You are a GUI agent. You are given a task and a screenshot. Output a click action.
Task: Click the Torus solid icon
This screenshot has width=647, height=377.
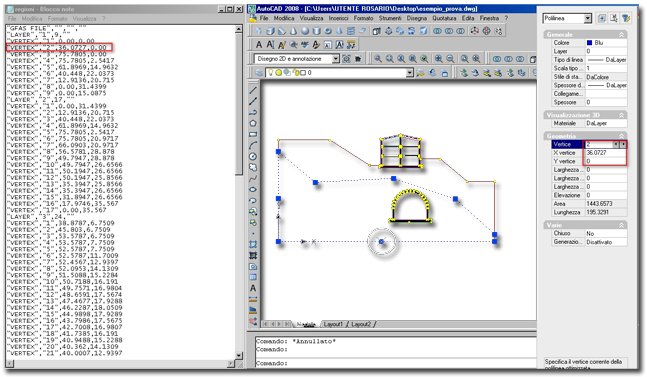pos(328,31)
